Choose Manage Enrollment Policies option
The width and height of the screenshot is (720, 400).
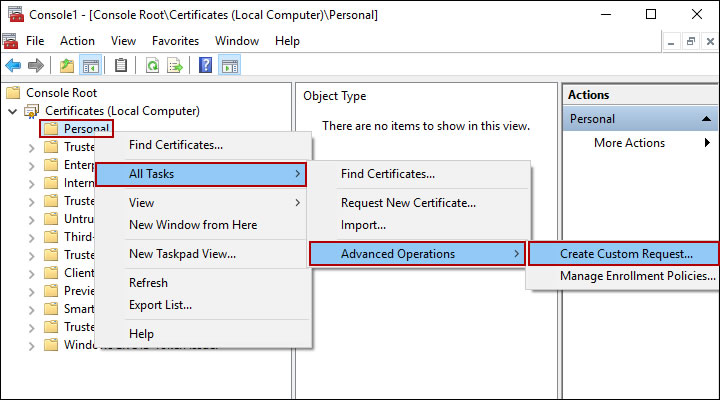pyautogui.click(x=637, y=276)
